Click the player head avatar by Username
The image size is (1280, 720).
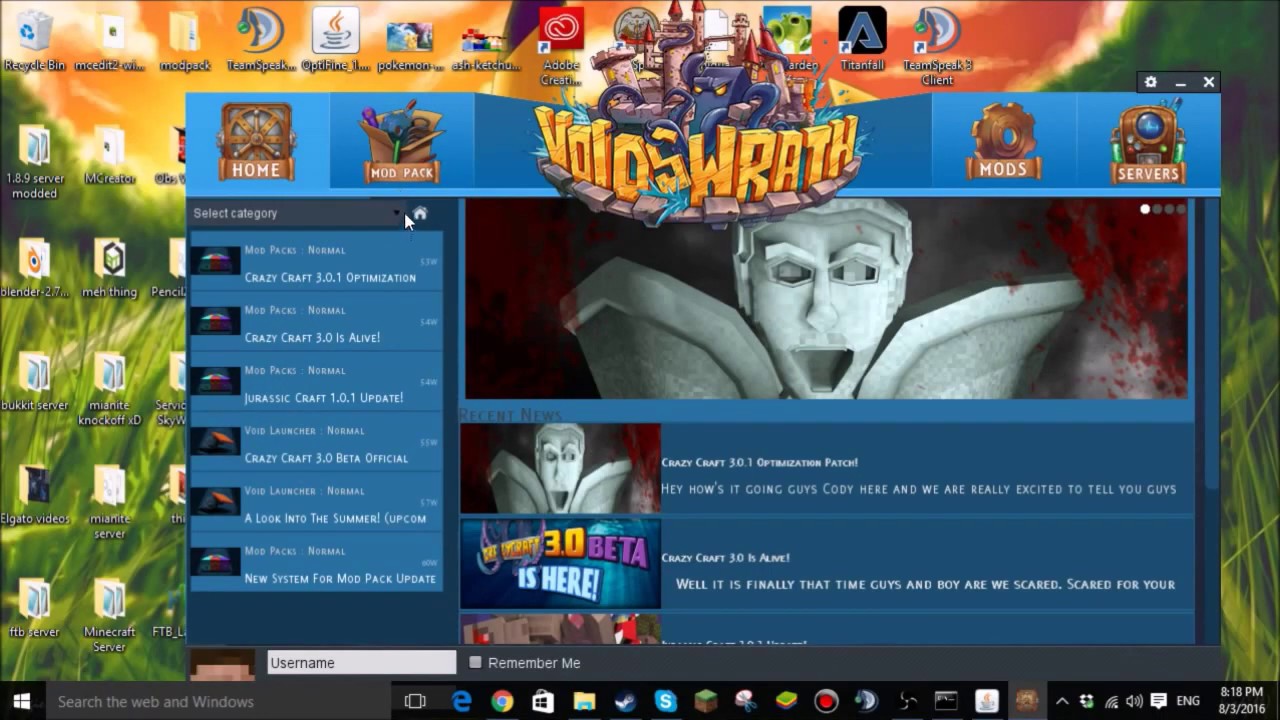[223, 663]
